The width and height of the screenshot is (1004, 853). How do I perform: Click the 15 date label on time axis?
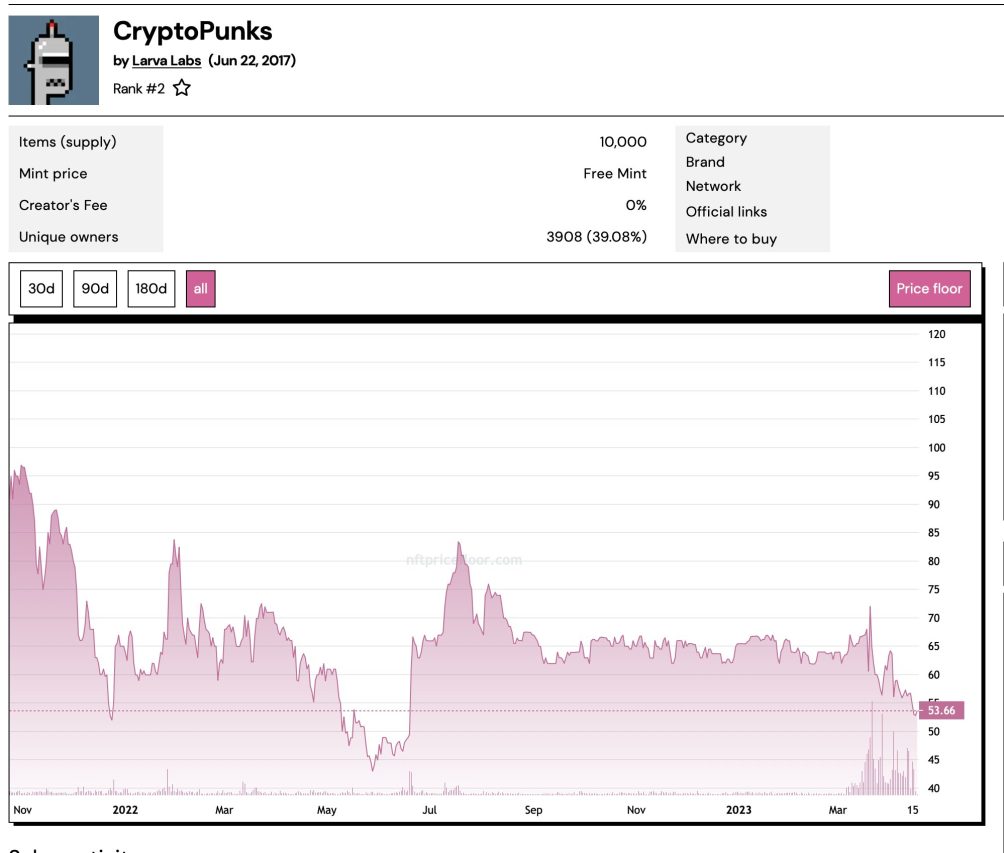click(x=912, y=810)
